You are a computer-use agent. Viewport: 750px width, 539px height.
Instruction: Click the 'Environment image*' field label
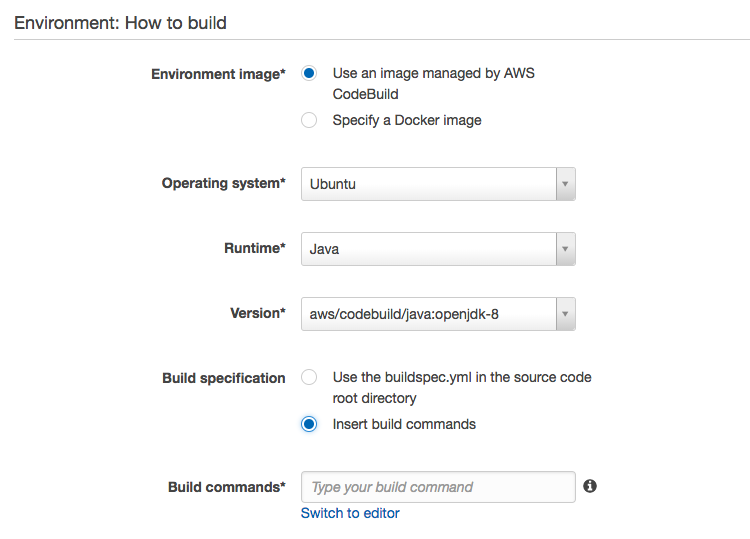[218, 74]
